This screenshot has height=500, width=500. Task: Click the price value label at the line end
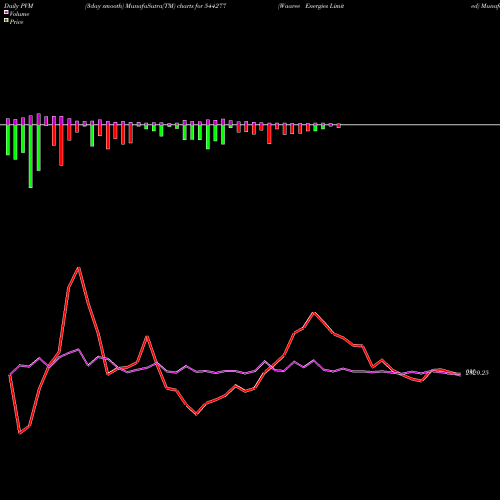tap(477, 373)
